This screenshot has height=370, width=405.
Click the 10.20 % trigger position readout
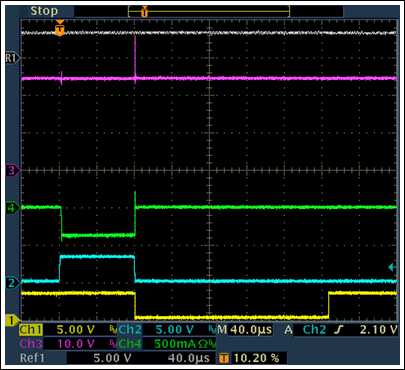[256, 358]
